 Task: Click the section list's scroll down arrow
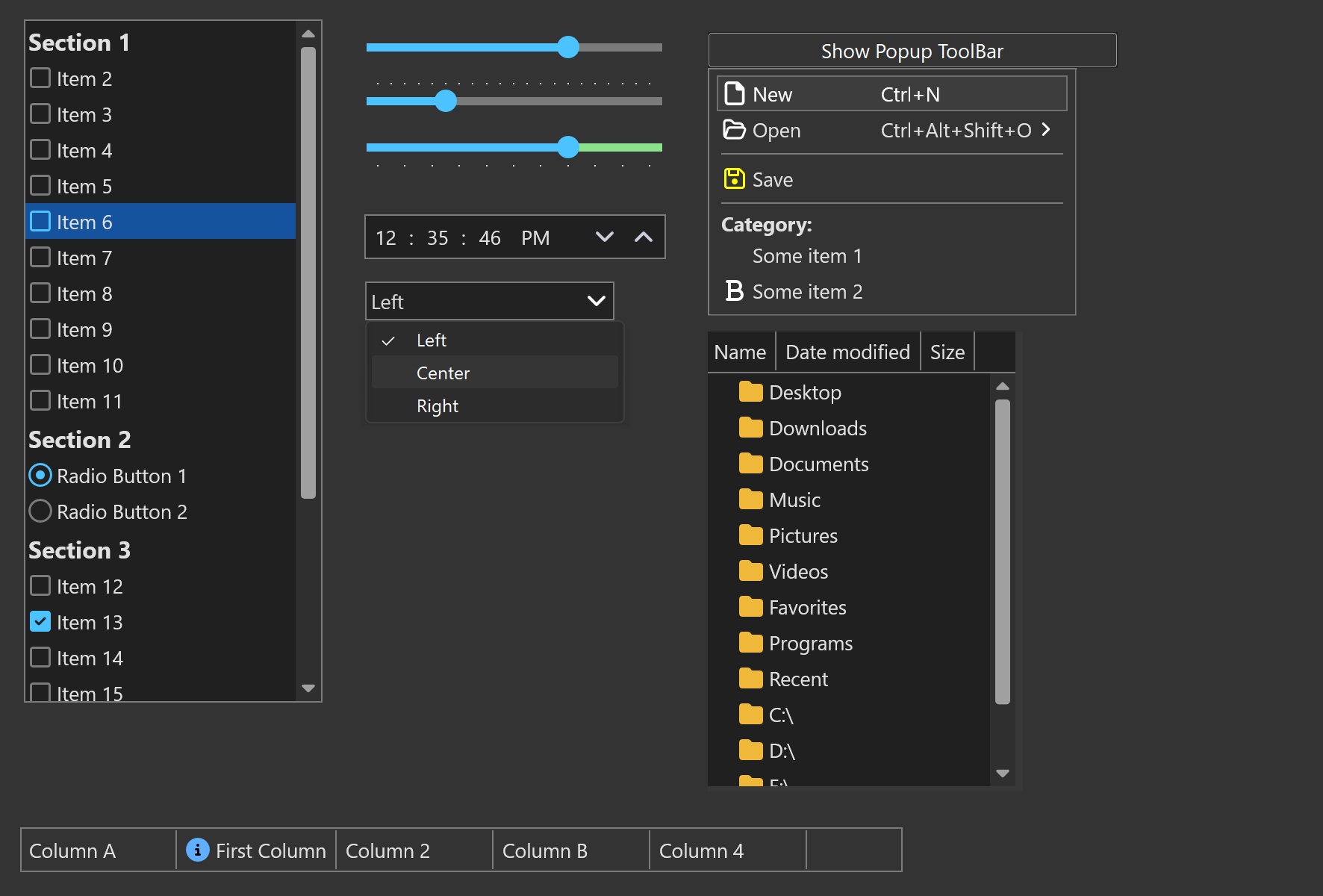[308, 688]
